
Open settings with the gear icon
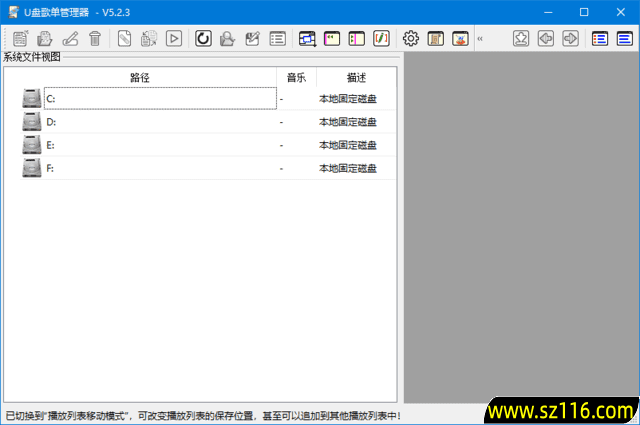coord(410,38)
